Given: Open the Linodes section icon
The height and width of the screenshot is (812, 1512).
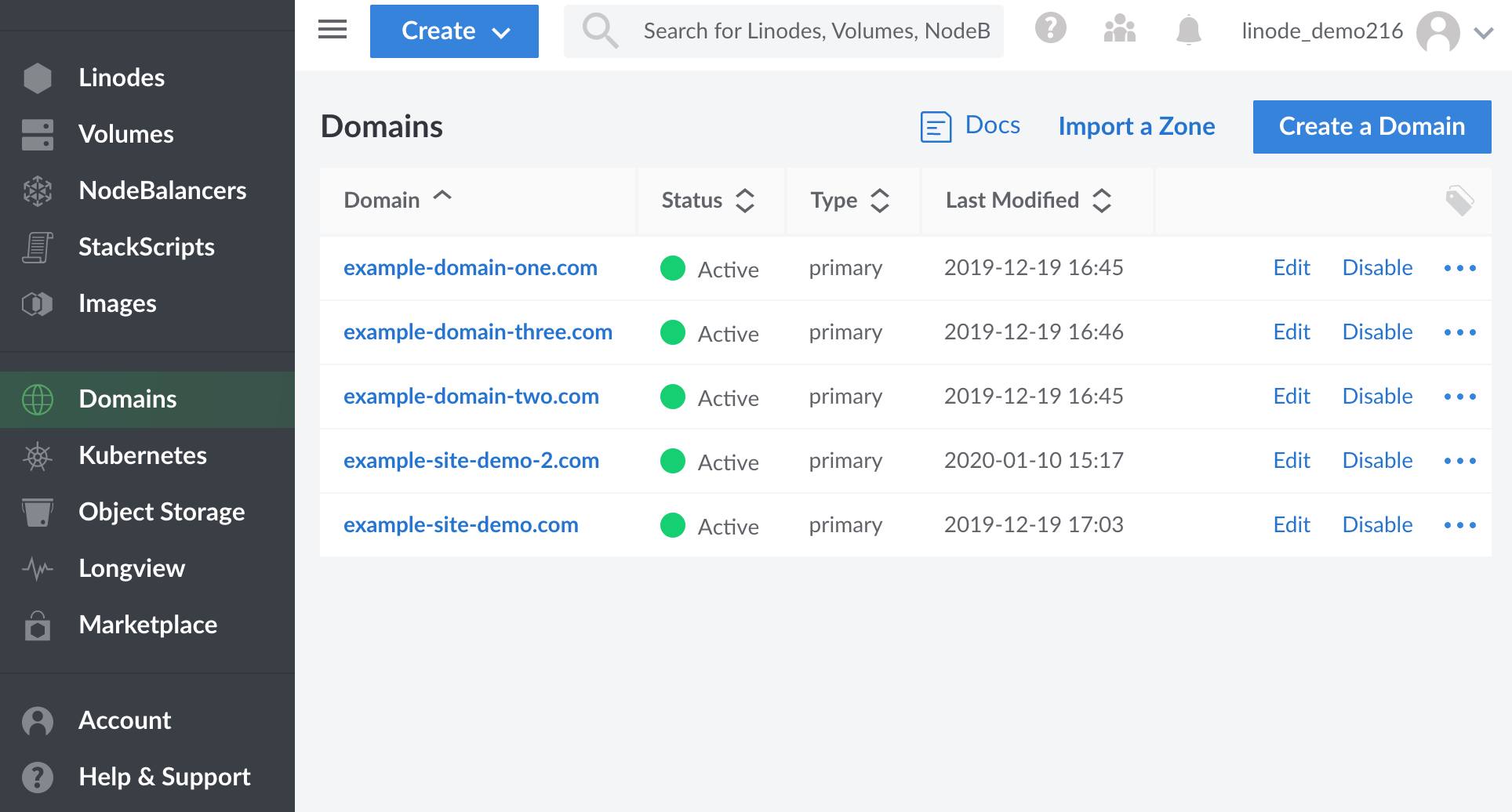Looking at the screenshot, I should pyautogui.click(x=36, y=77).
